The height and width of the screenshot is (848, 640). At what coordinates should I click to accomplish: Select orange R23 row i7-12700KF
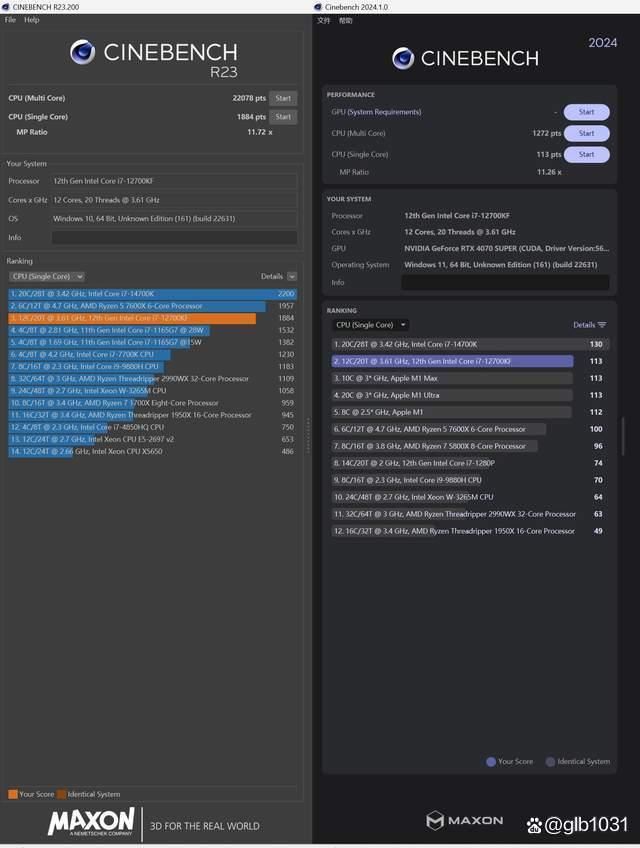[153, 318]
